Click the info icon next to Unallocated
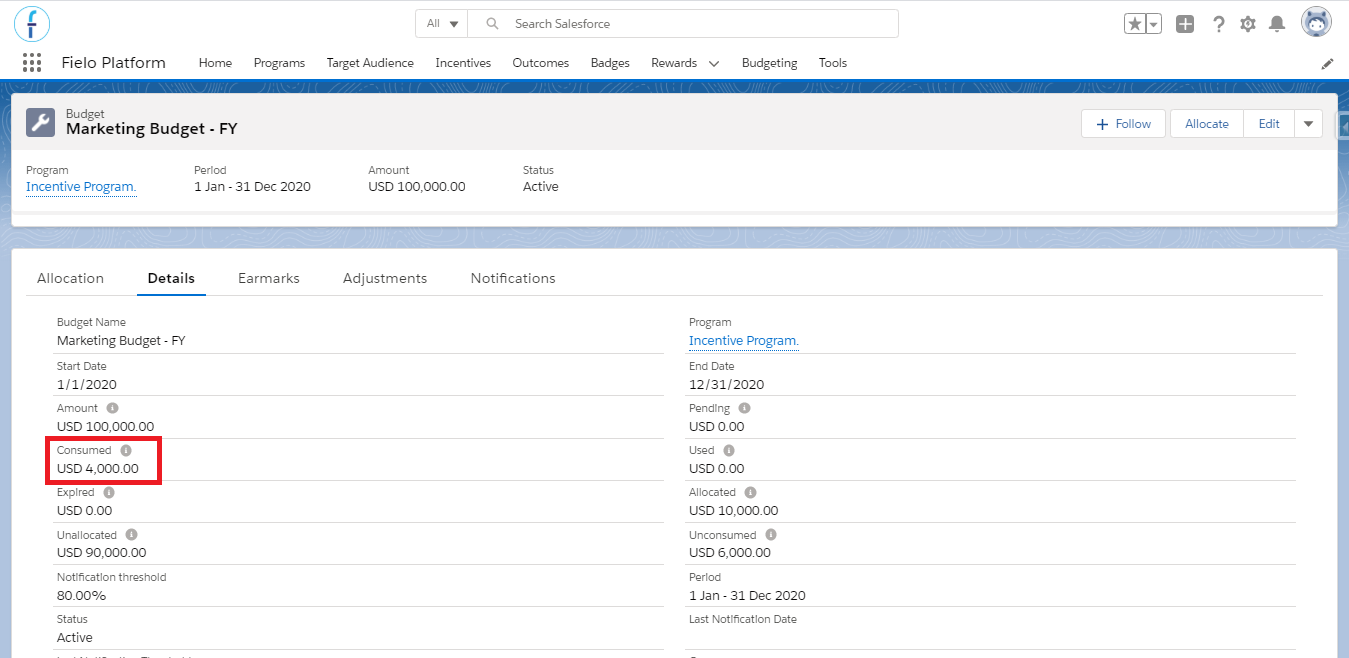 coord(131,535)
